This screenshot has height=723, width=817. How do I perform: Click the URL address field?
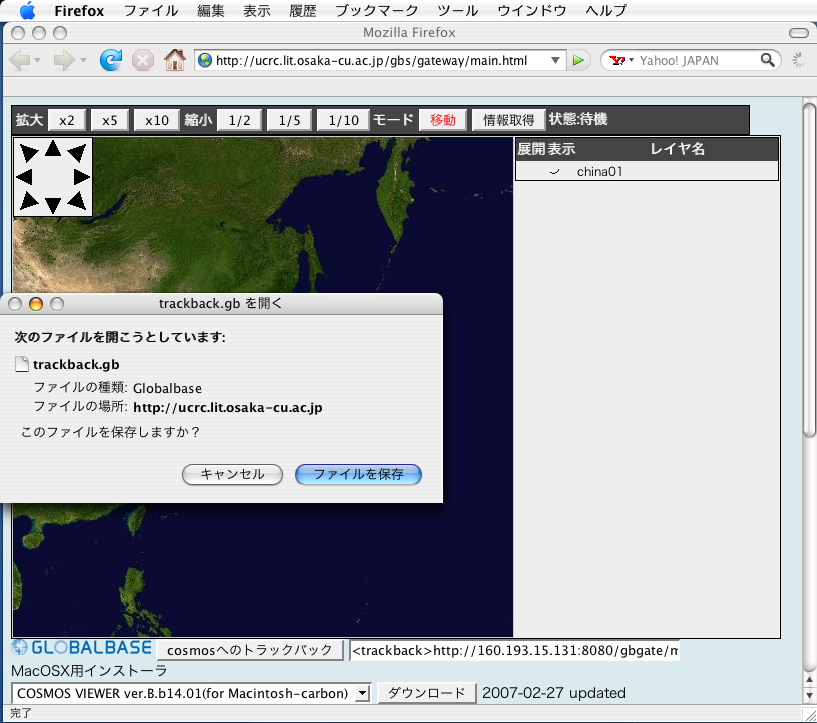tap(380, 60)
